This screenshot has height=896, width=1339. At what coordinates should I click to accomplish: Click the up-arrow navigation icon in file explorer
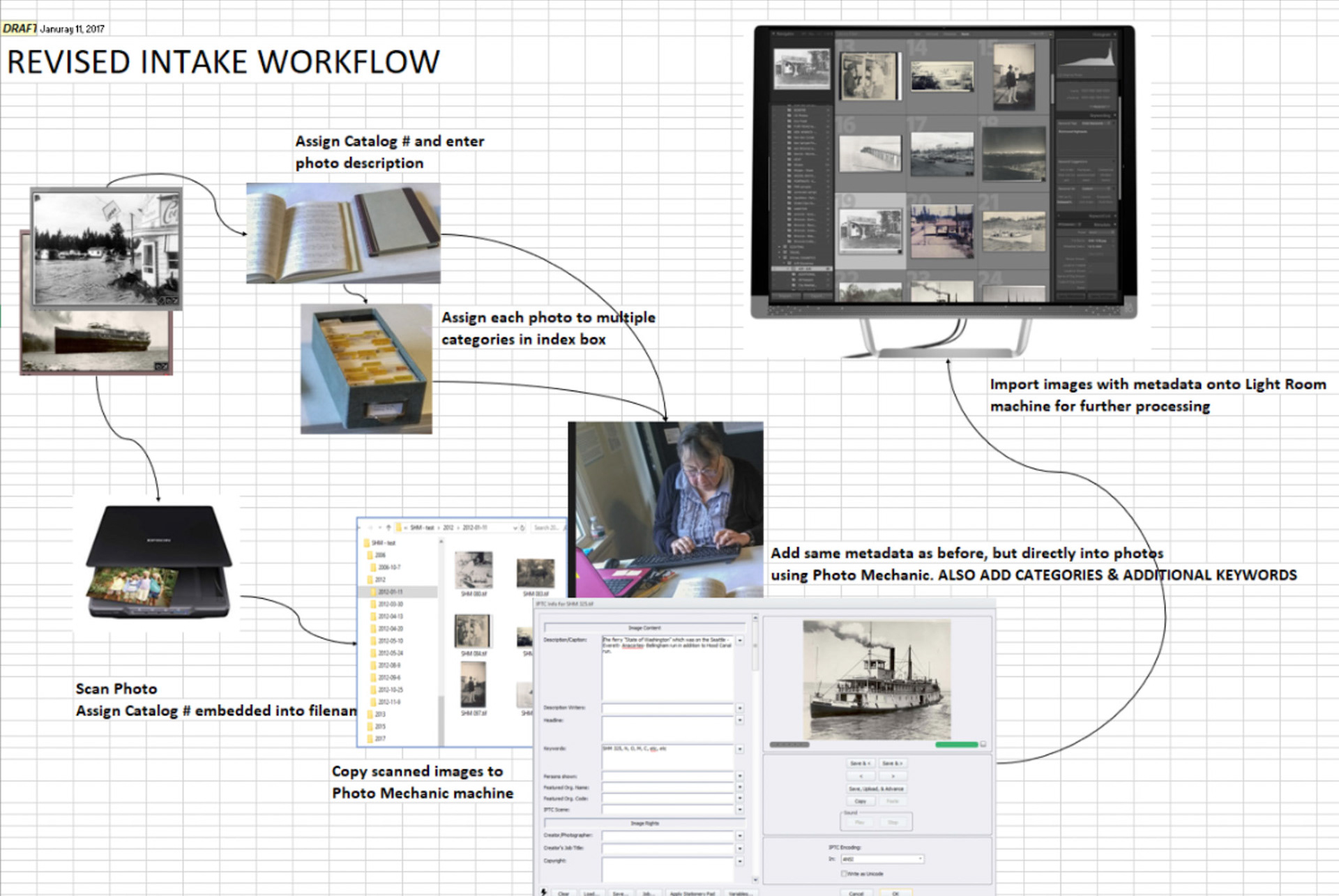[x=388, y=528]
